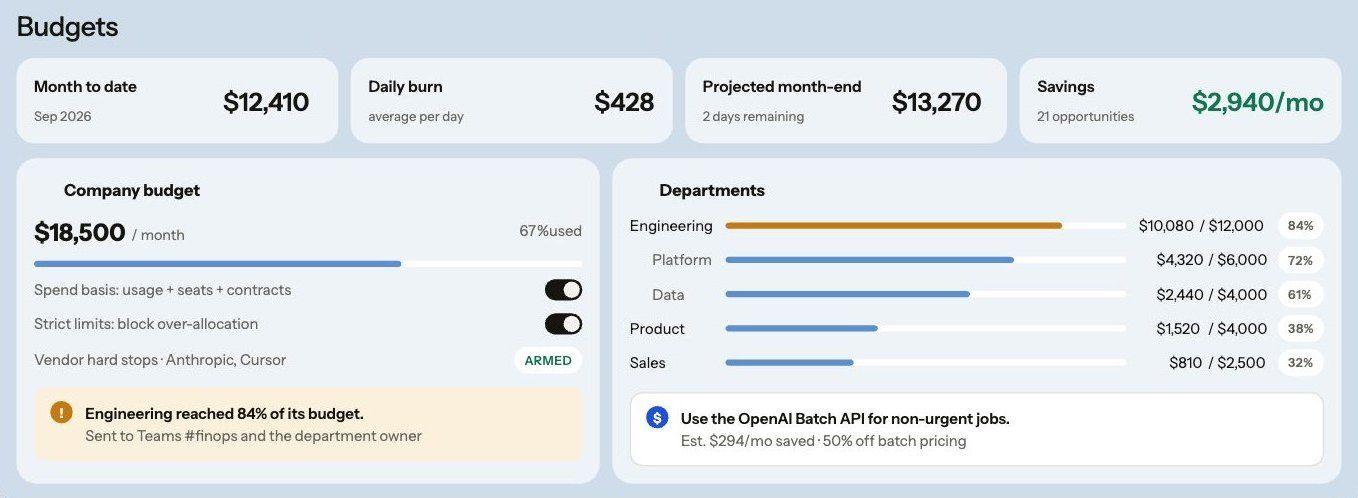Screen dimensions: 1358x498
Task: Toggle the Spend basis switch
Action: [x=563, y=290]
